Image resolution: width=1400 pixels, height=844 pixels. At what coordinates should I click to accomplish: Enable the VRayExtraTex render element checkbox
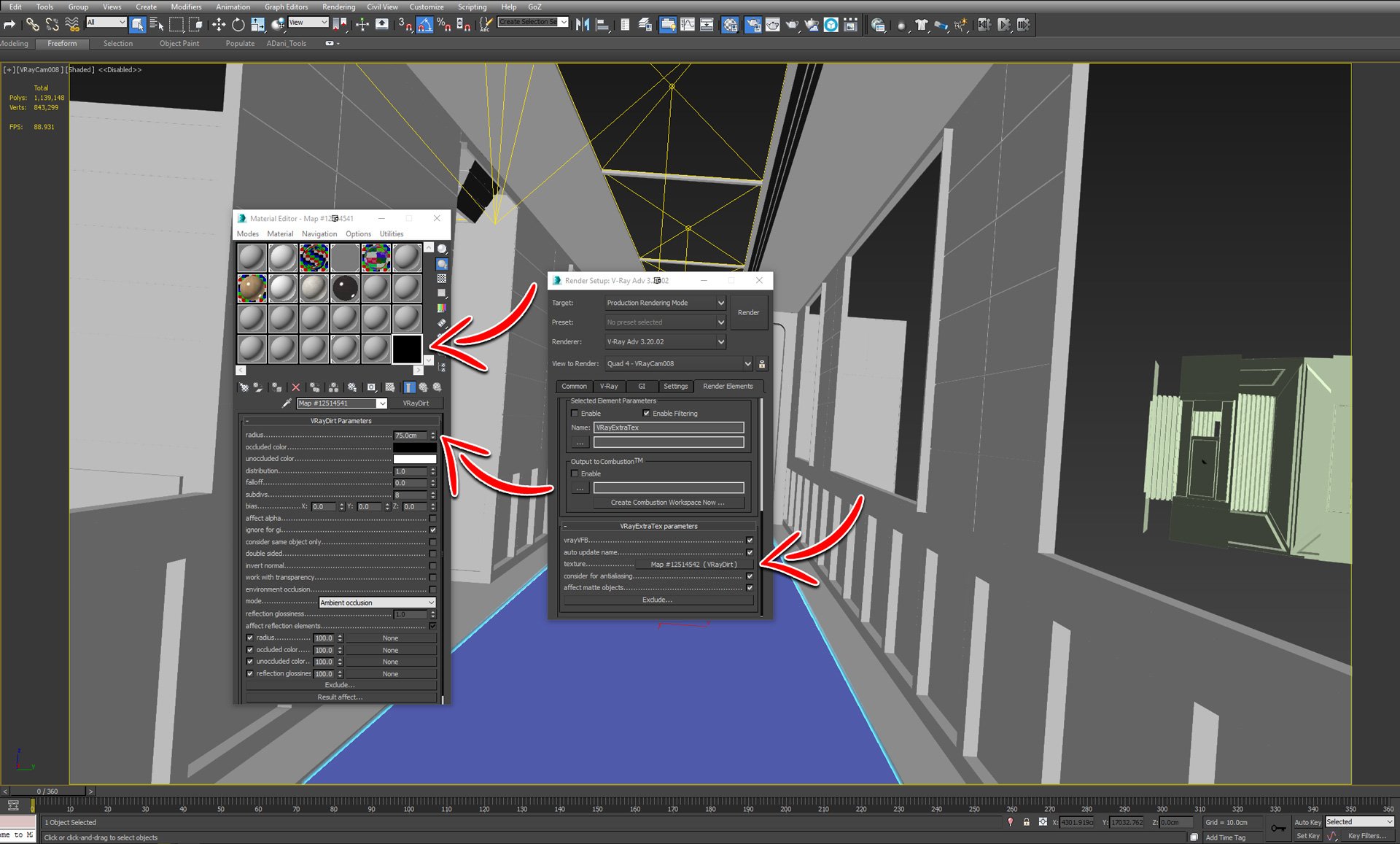click(575, 414)
